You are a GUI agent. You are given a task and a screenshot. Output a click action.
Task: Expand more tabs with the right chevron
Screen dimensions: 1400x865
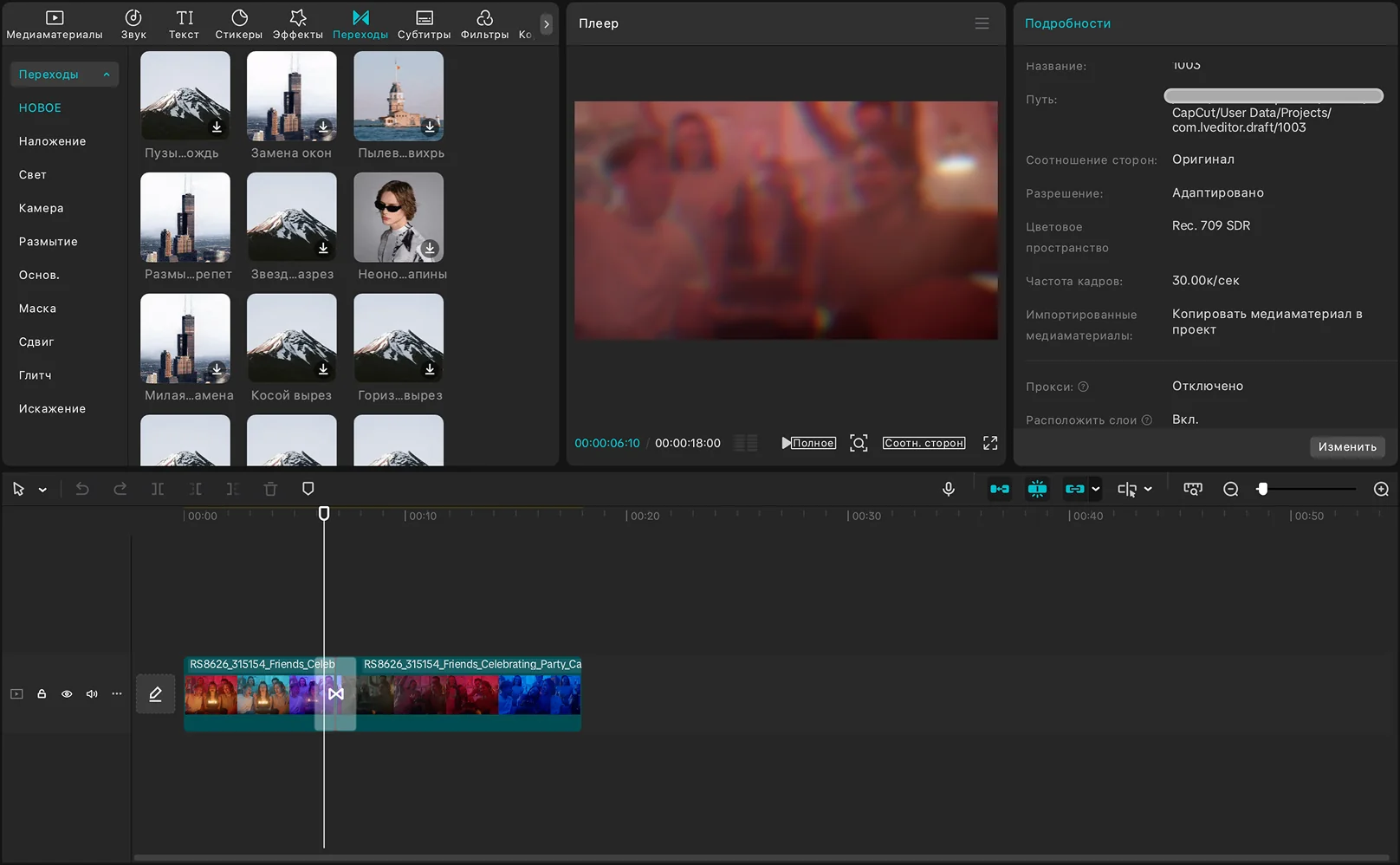point(546,24)
